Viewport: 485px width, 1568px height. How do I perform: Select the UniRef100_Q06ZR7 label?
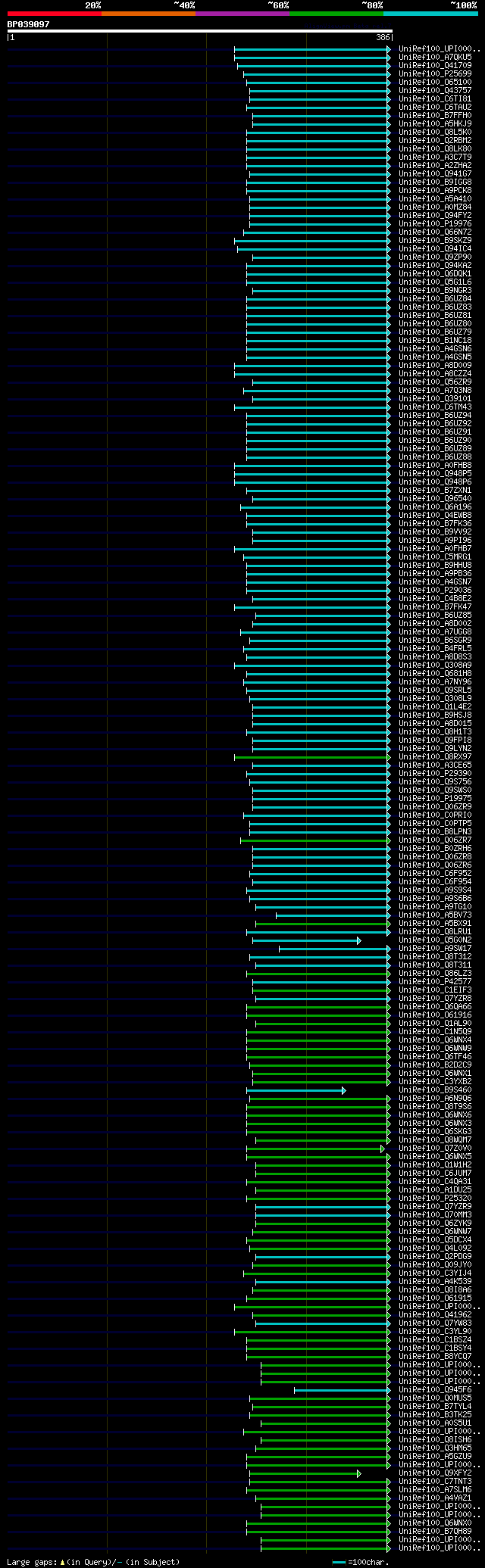[x=435, y=840]
